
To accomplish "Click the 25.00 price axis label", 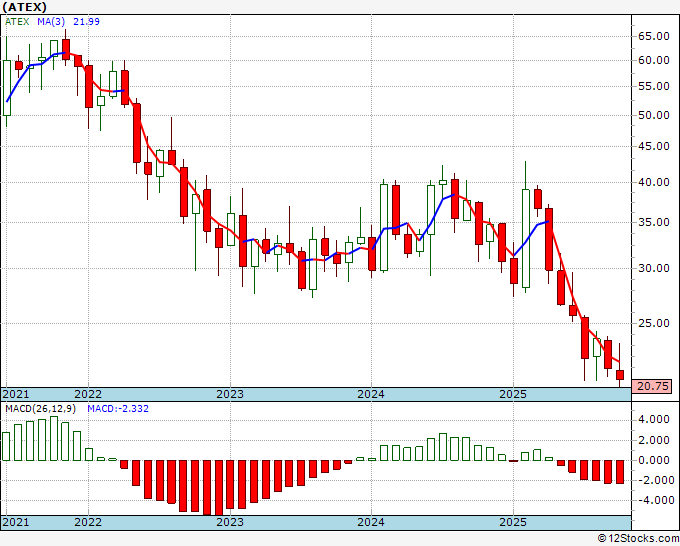I will (654, 324).
